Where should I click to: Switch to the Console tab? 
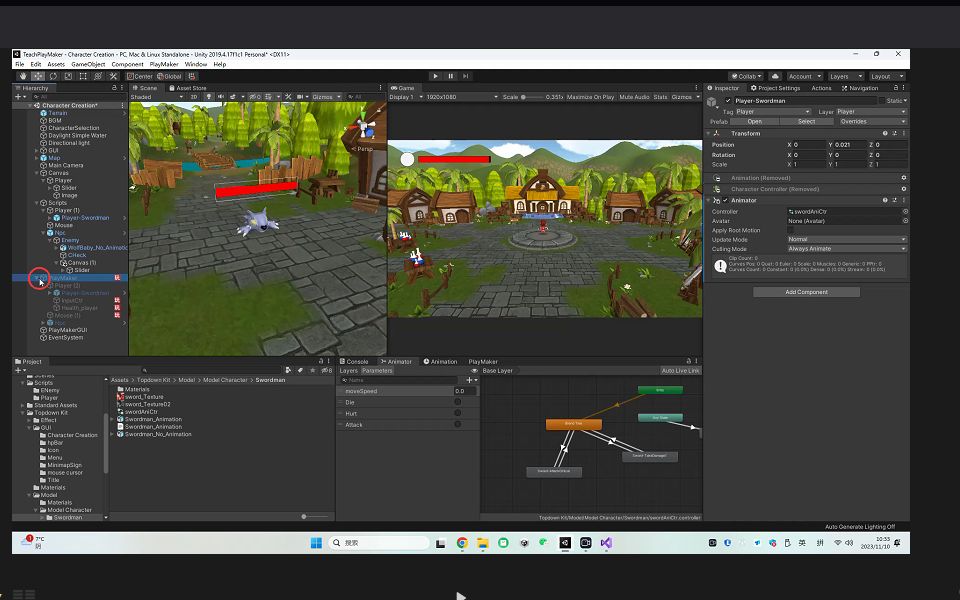[x=354, y=361]
